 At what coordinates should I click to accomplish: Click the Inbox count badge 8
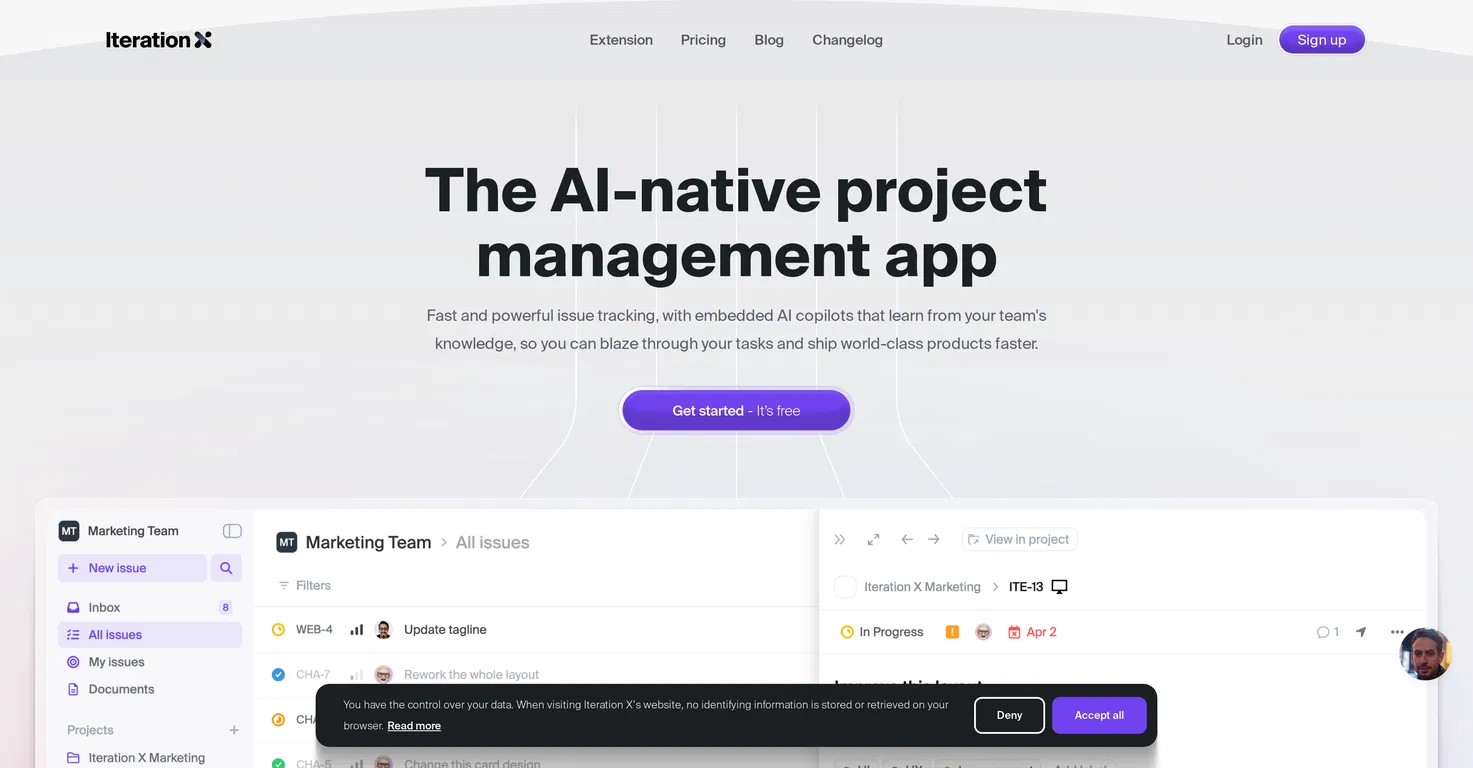tap(225, 607)
